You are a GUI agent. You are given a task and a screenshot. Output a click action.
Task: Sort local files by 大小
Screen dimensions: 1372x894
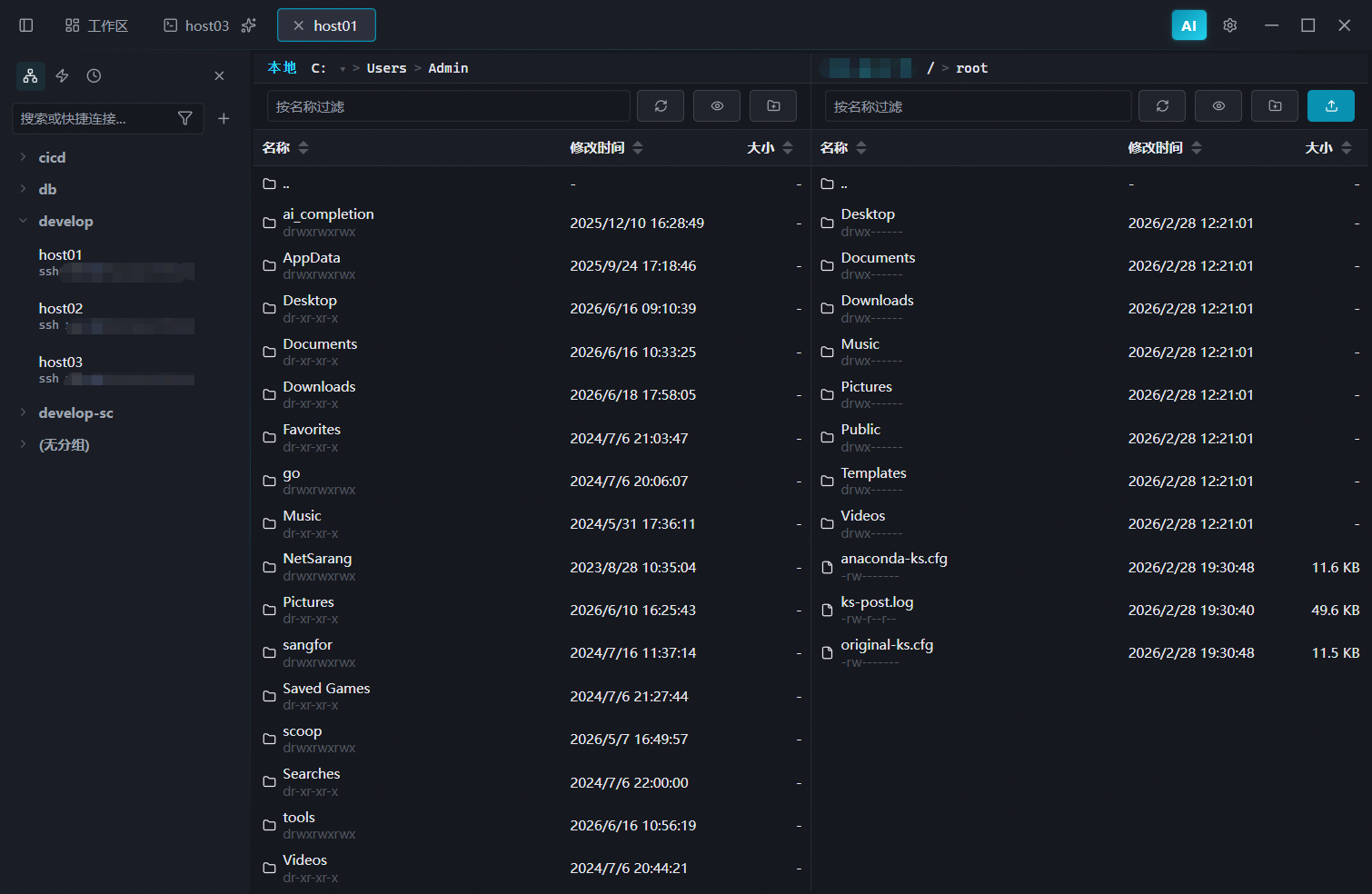pos(770,147)
